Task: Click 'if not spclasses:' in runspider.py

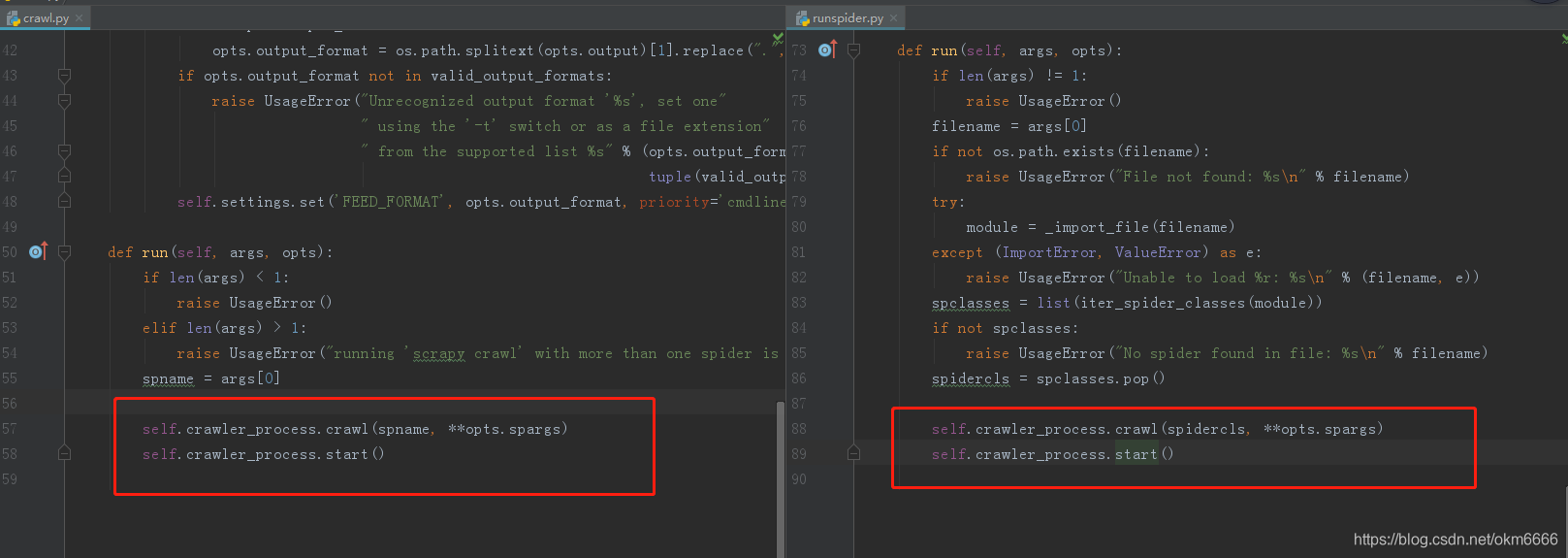Action: coord(1005,328)
